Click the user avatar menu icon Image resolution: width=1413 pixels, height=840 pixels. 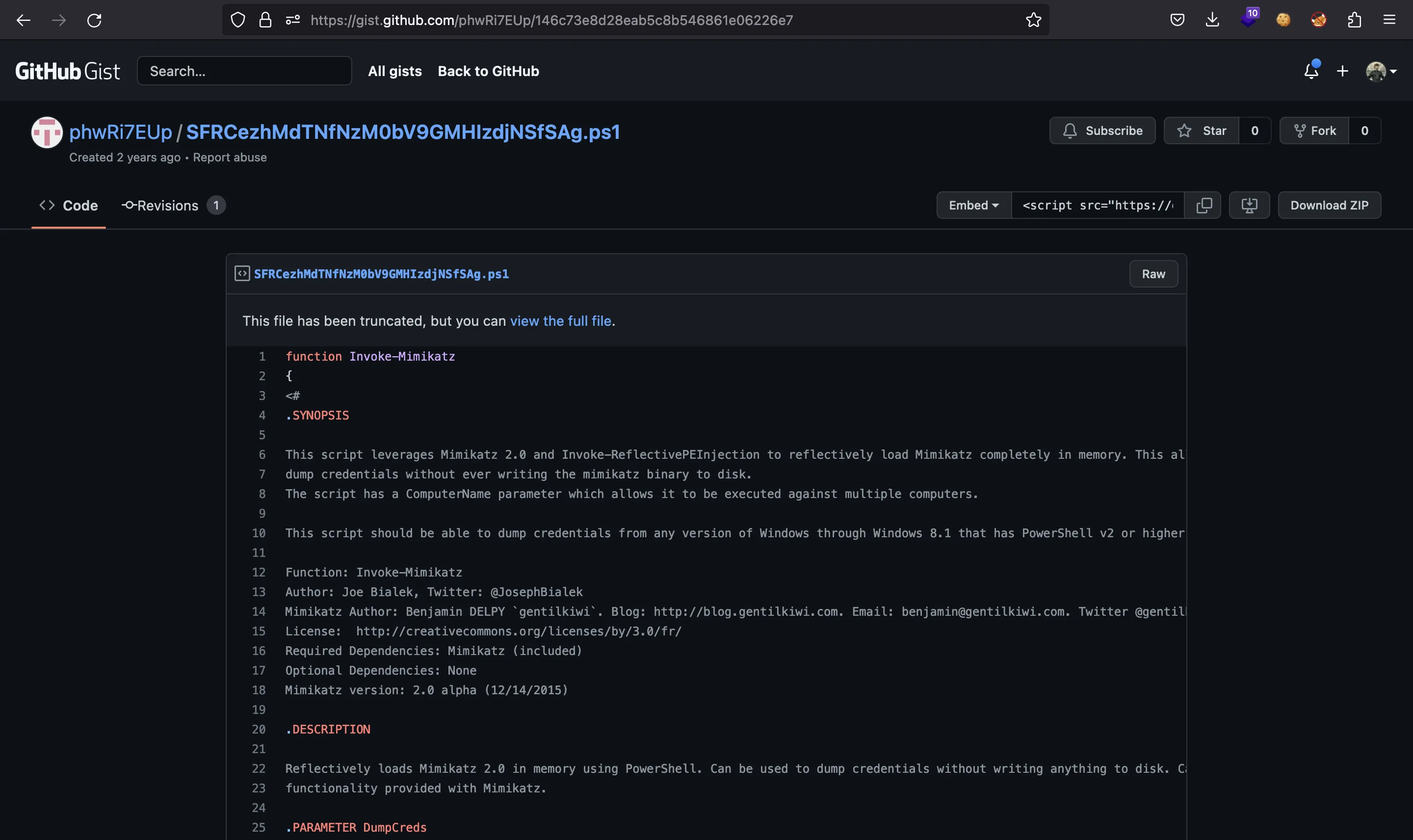[x=1381, y=70]
